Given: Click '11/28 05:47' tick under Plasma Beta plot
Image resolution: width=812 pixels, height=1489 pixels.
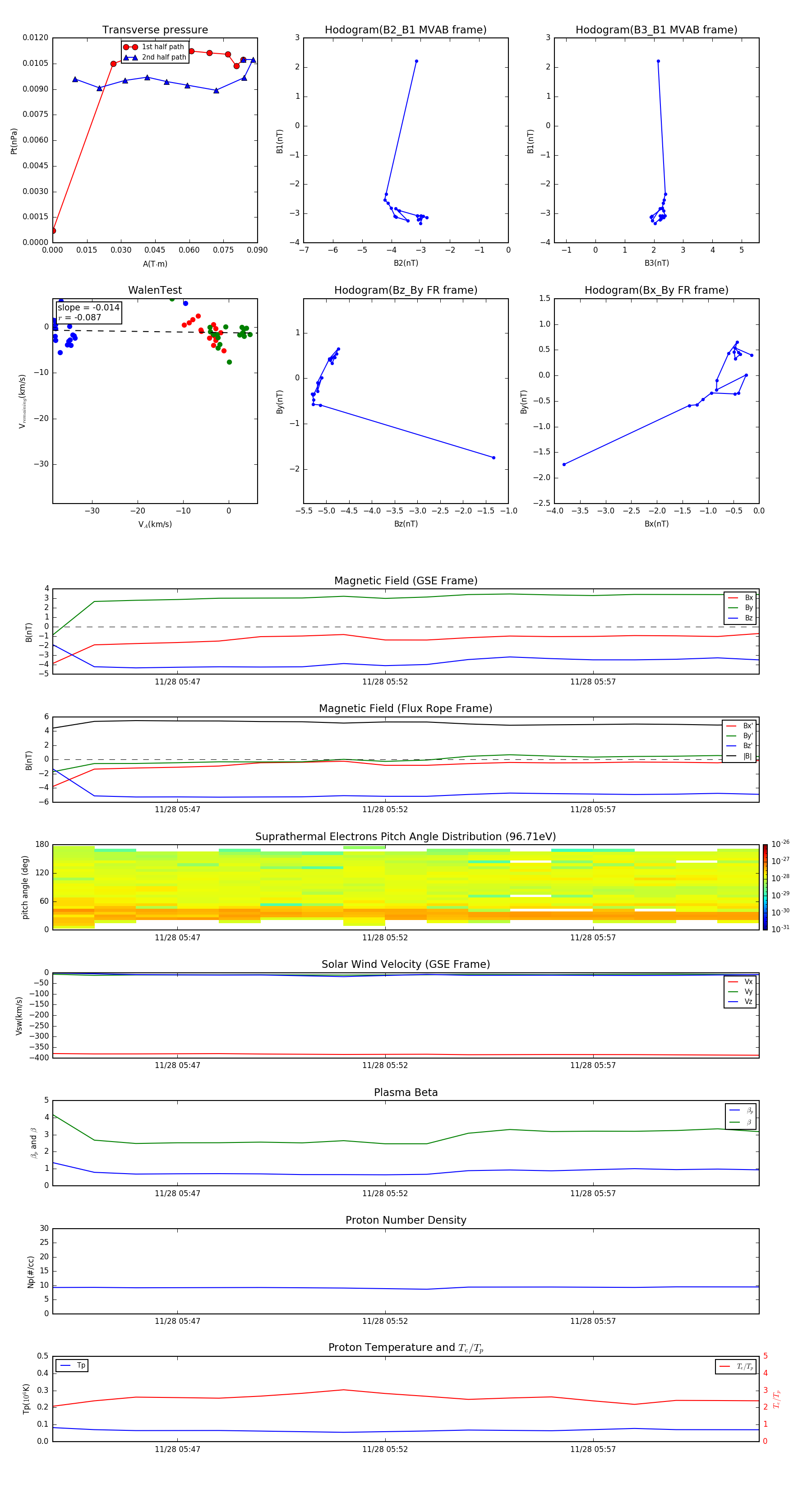Looking at the screenshot, I should [177, 1193].
